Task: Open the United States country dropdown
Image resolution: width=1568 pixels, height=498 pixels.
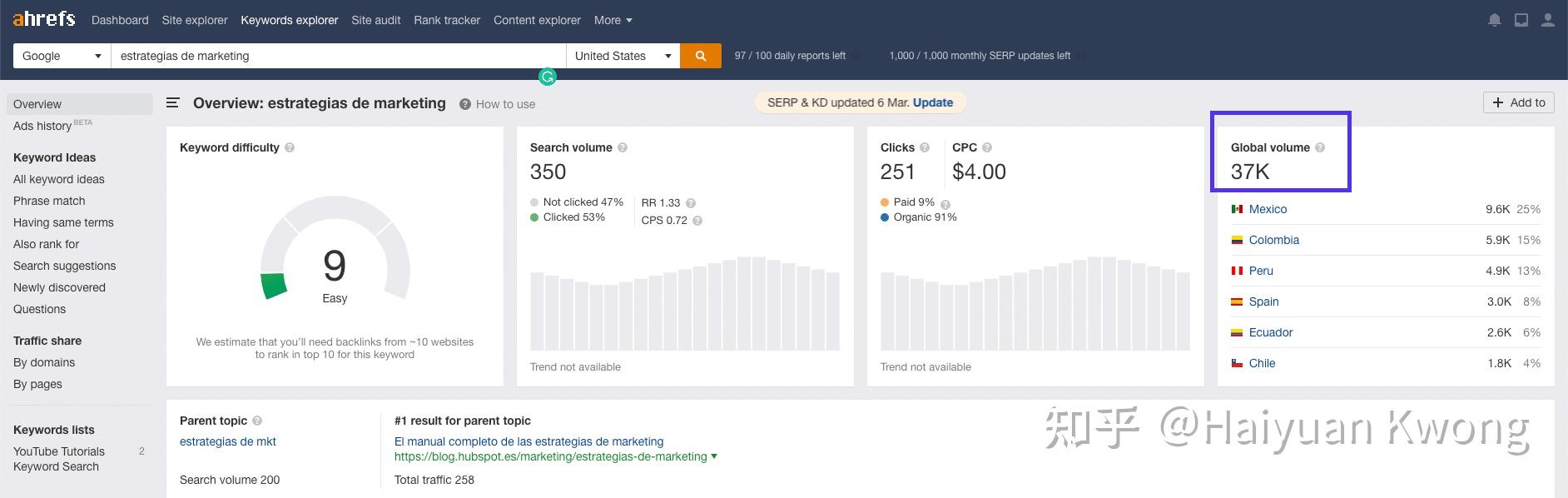Action: coord(623,56)
